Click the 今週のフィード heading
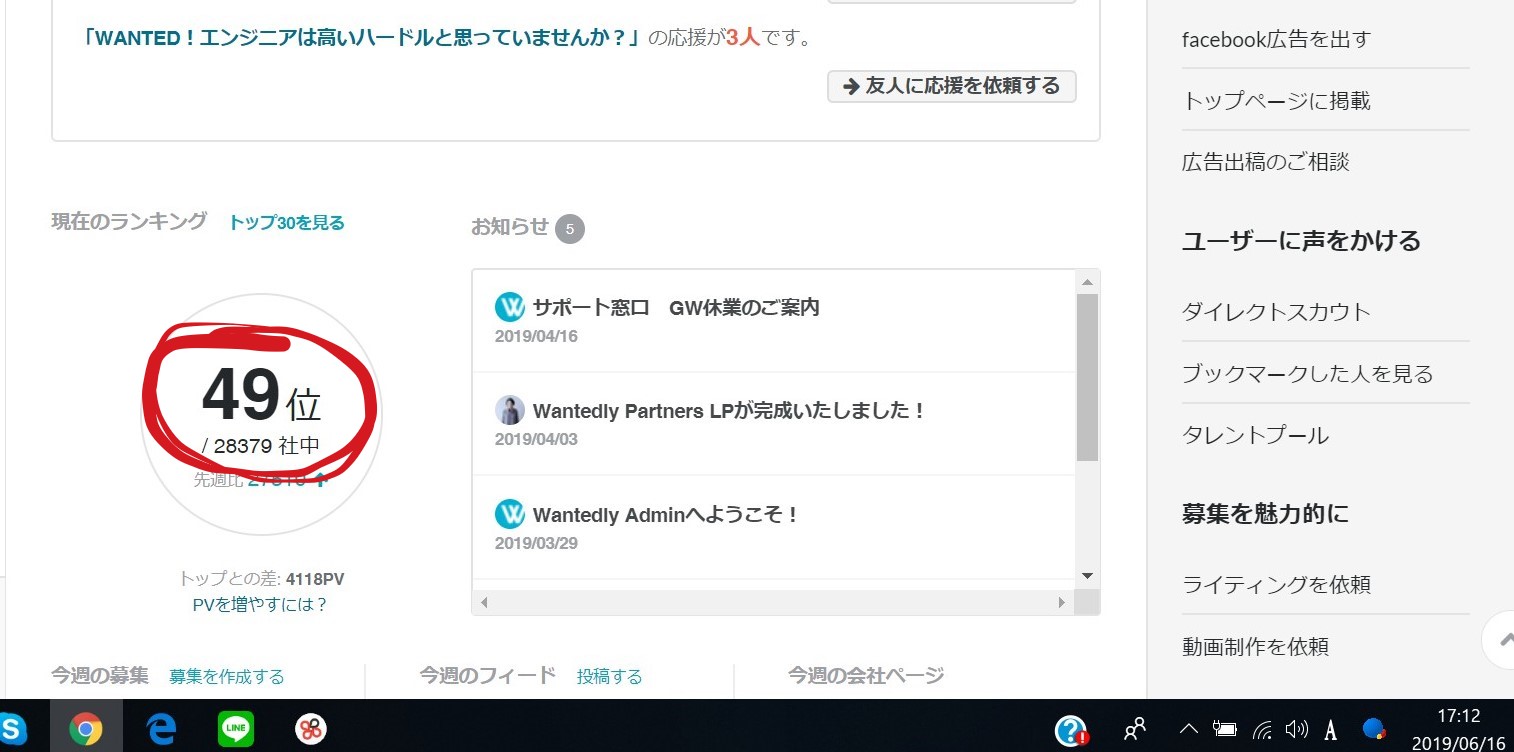The height and width of the screenshot is (752, 1514). [x=487, y=675]
